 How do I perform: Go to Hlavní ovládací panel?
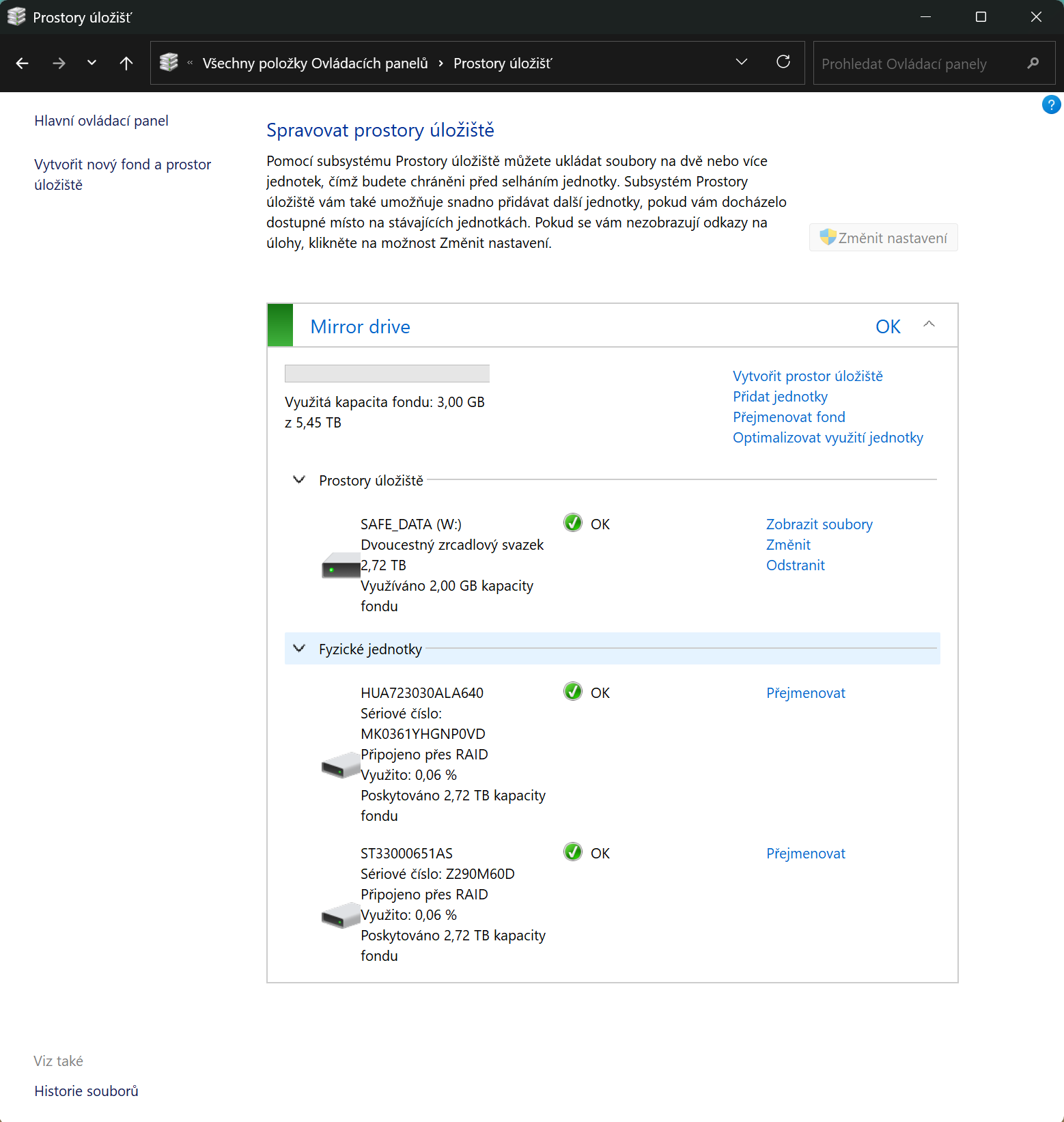pos(101,121)
